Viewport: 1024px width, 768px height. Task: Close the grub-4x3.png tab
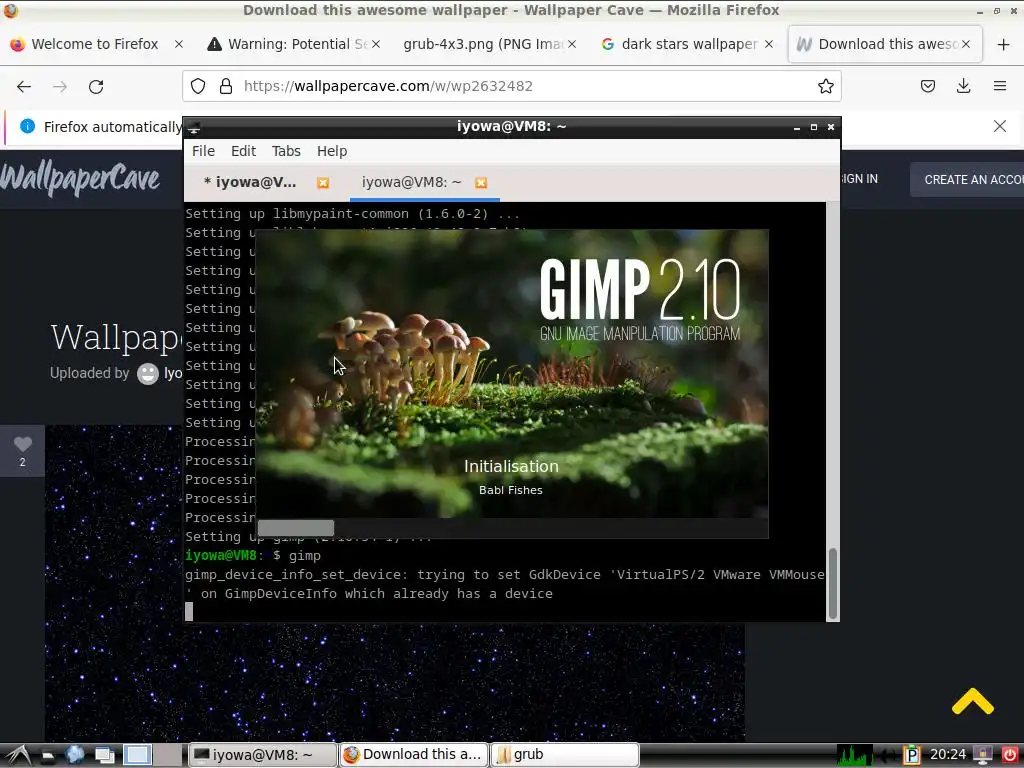[x=572, y=44]
